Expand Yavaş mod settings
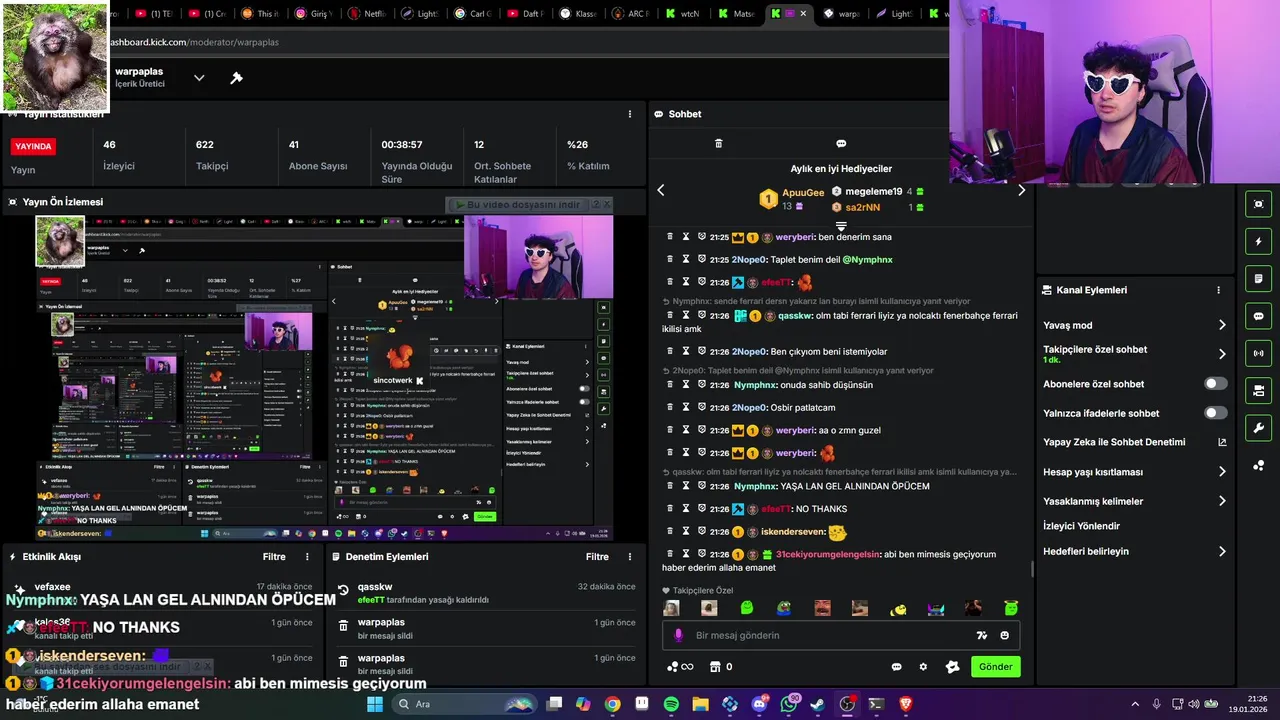This screenshot has height=720, width=1280. point(1222,325)
